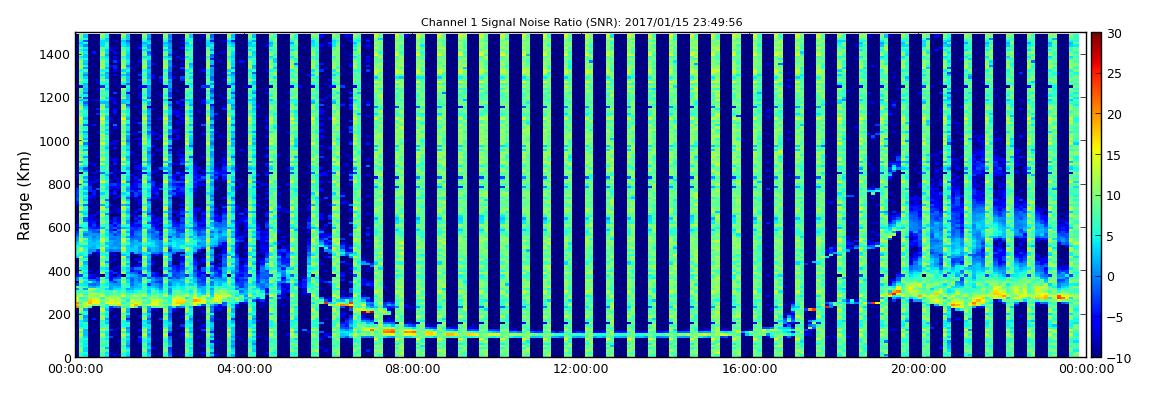
Task: Click the SNR color scale bar
Action: 1096,195
